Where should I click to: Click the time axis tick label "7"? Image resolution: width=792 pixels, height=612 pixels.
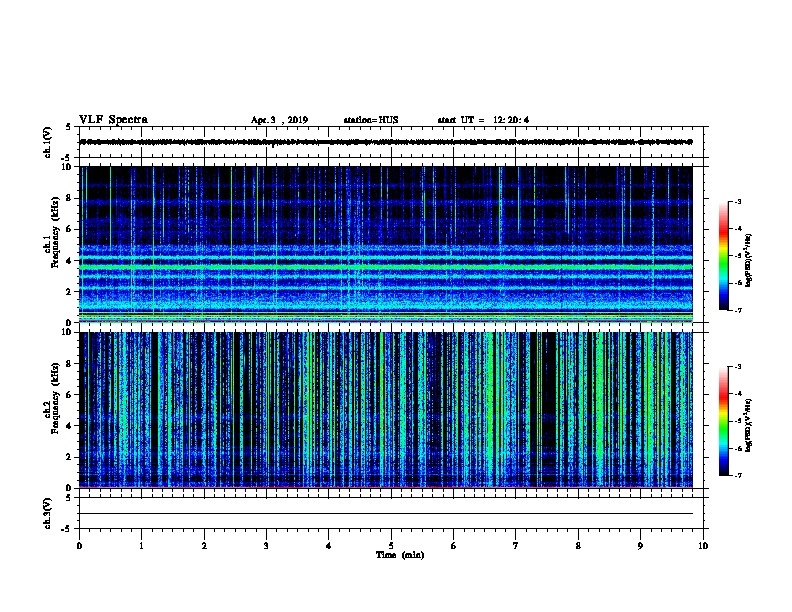point(516,546)
